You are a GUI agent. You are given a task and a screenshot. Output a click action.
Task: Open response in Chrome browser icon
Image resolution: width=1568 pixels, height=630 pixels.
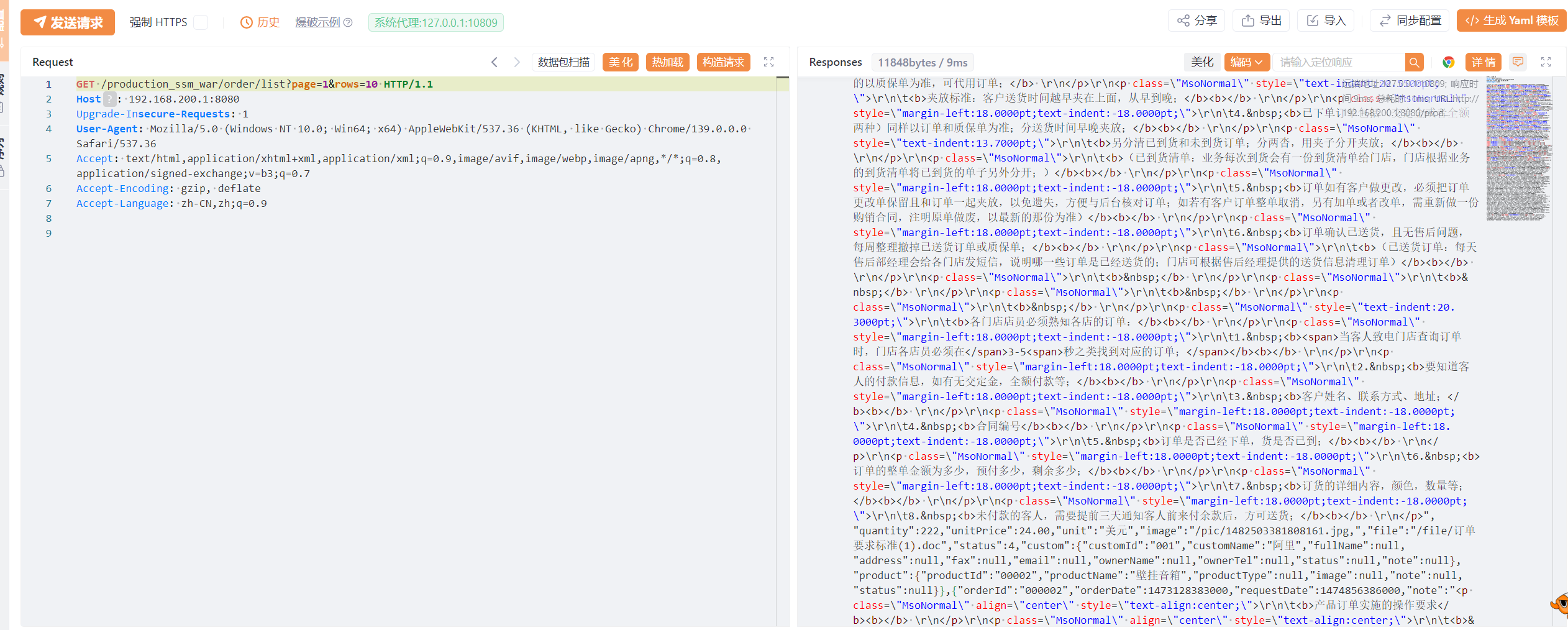(1449, 62)
